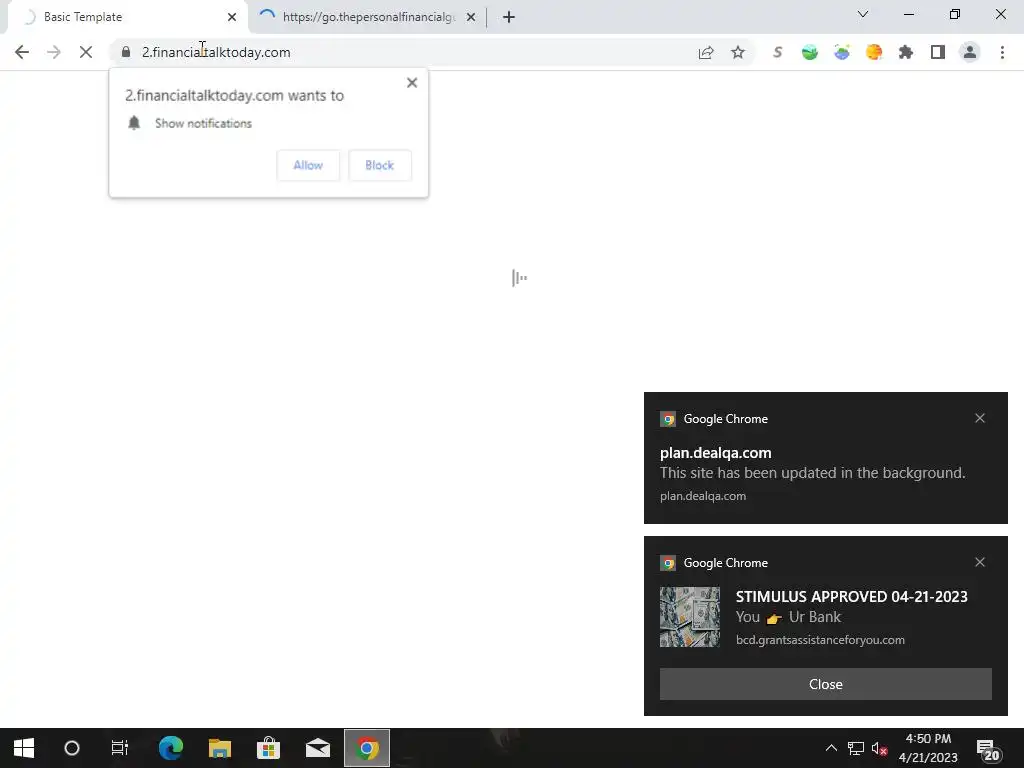Screen dimensions: 1024x768
Task: Open the Chrome profile avatar
Action: pyautogui.click(x=970, y=52)
